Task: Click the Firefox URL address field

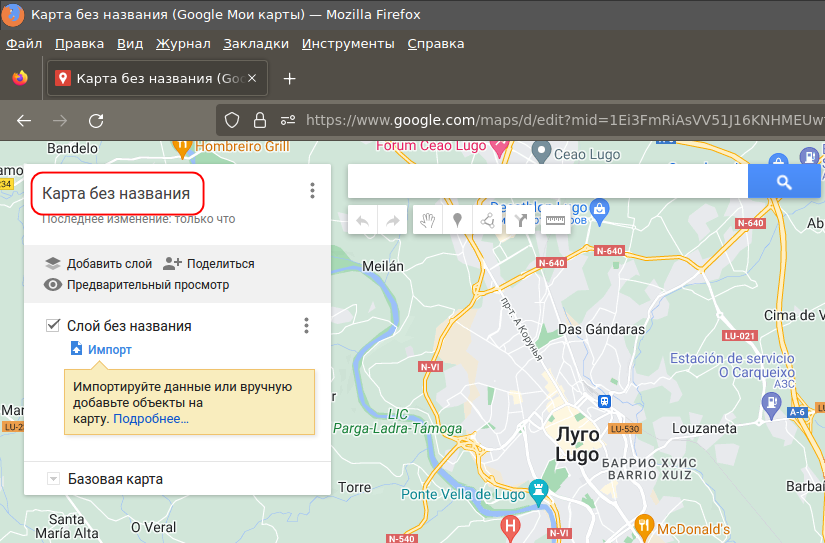Action: pyautogui.click(x=564, y=120)
